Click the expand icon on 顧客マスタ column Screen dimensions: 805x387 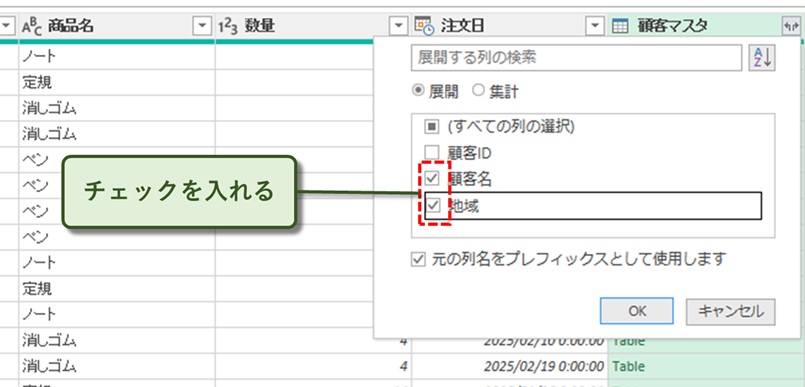point(791,27)
